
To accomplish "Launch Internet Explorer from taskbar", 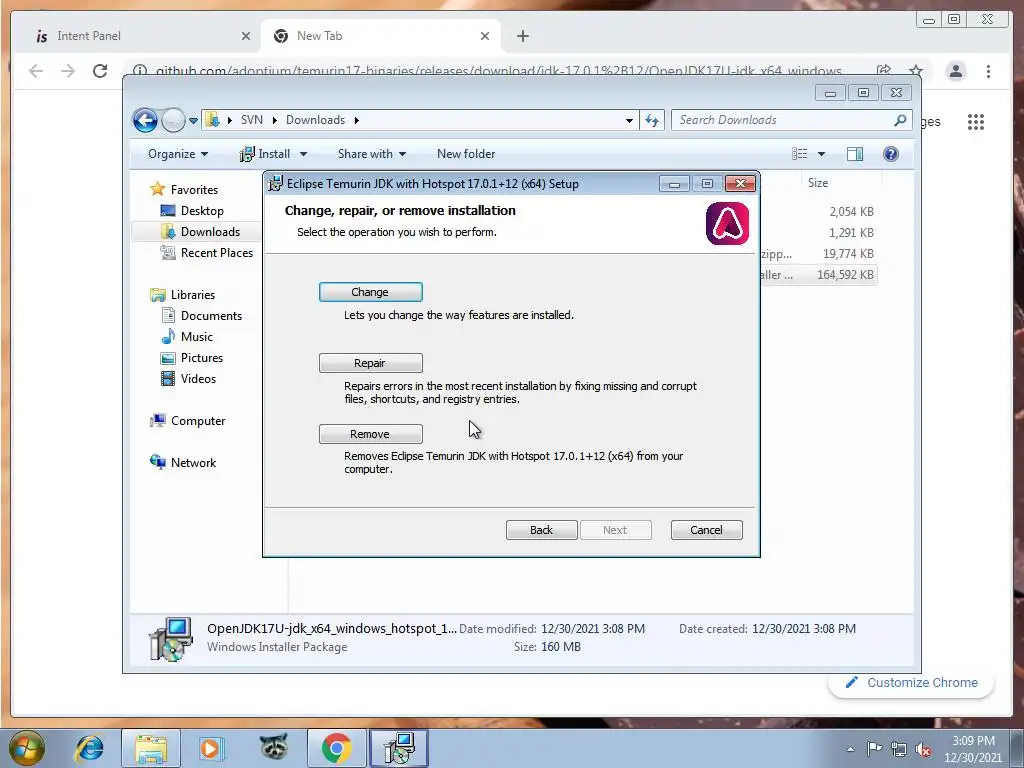I will pos(90,748).
